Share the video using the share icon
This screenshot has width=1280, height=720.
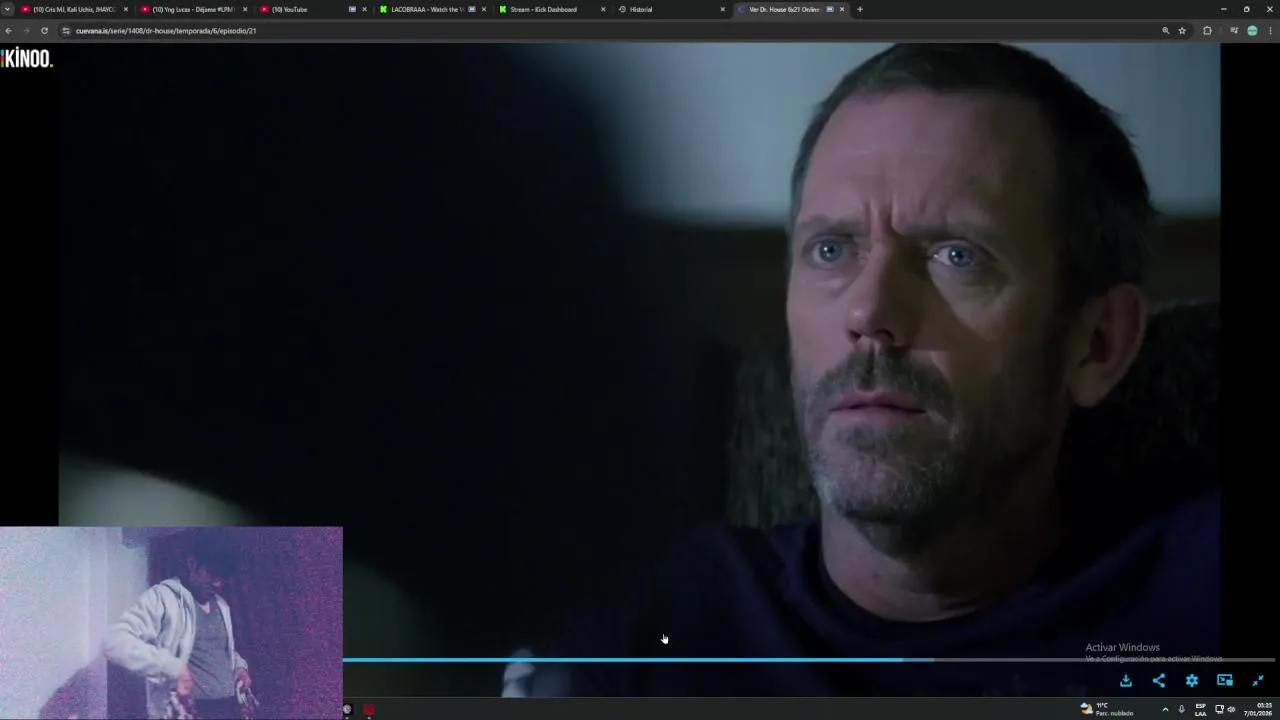coord(1159,680)
